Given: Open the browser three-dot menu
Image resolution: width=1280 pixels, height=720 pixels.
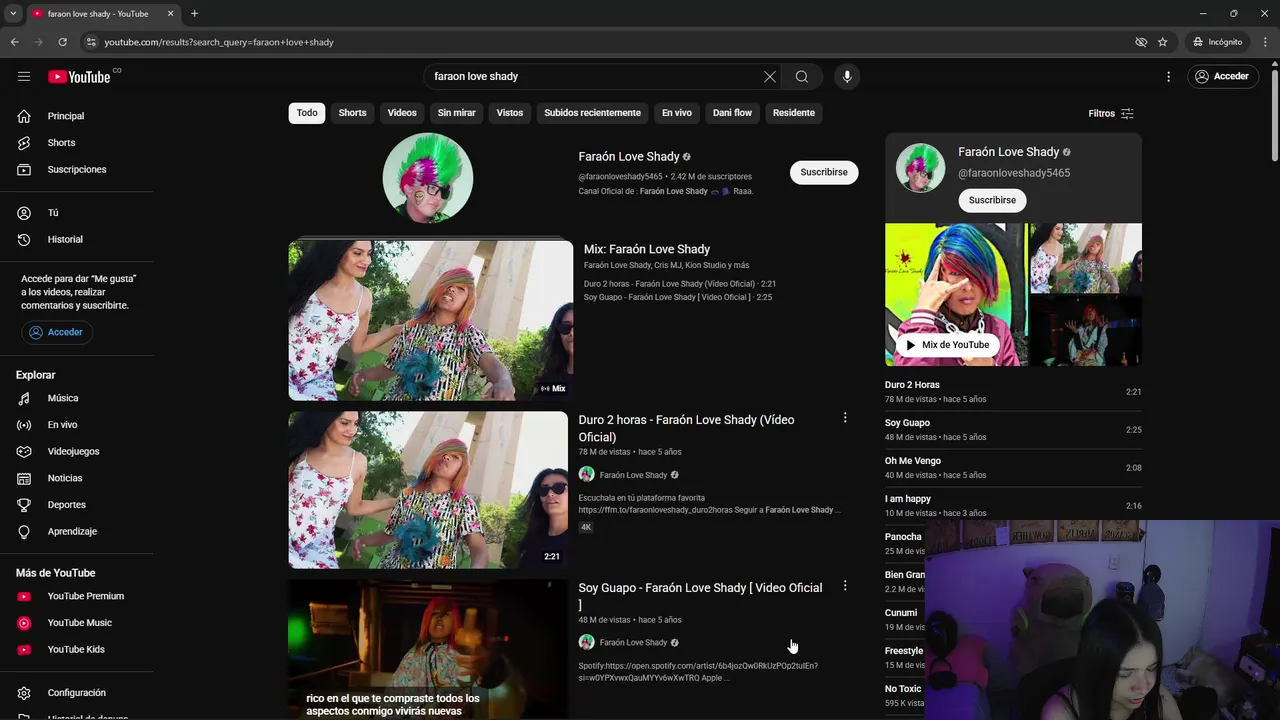Looking at the screenshot, I should [1265, 42].
